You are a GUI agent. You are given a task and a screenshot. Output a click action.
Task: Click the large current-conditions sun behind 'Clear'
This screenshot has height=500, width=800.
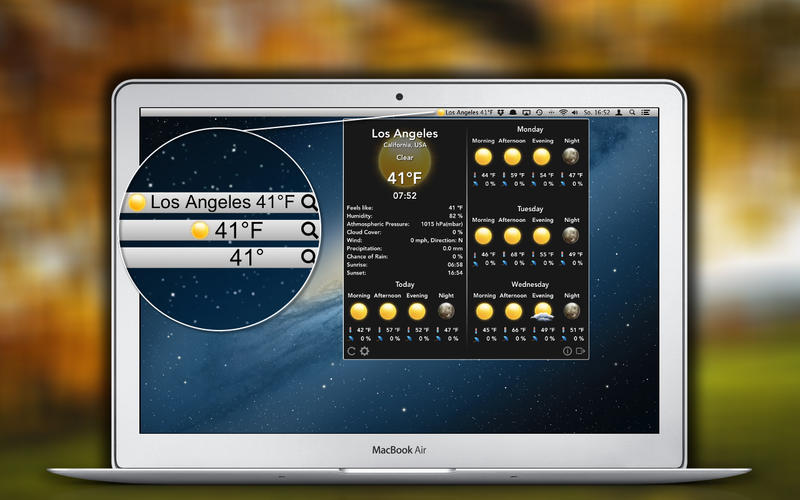tap(405, 162)
